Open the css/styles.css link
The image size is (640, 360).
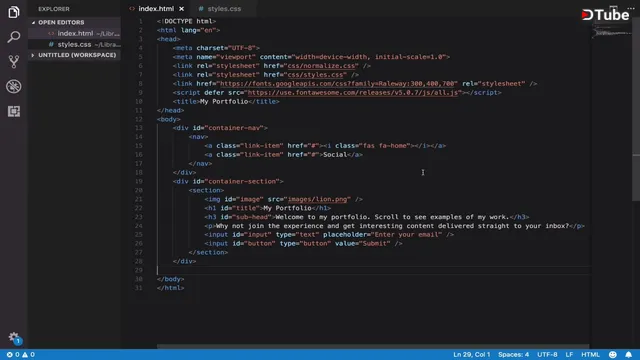(315, 75)
